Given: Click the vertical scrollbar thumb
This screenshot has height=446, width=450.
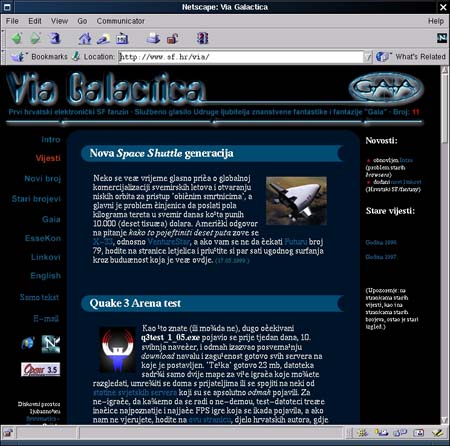Looking at the screenshot, I should tap(444, 108).
